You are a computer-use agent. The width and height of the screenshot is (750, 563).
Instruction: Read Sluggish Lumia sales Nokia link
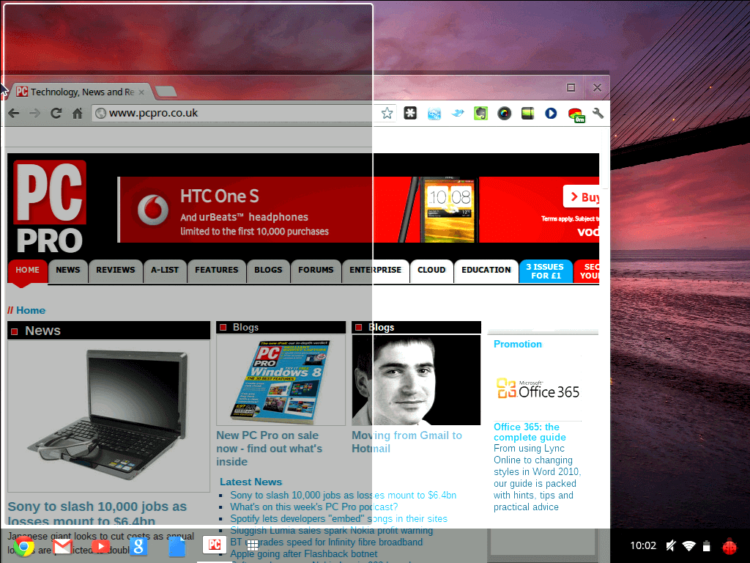[x=331, y=530]
